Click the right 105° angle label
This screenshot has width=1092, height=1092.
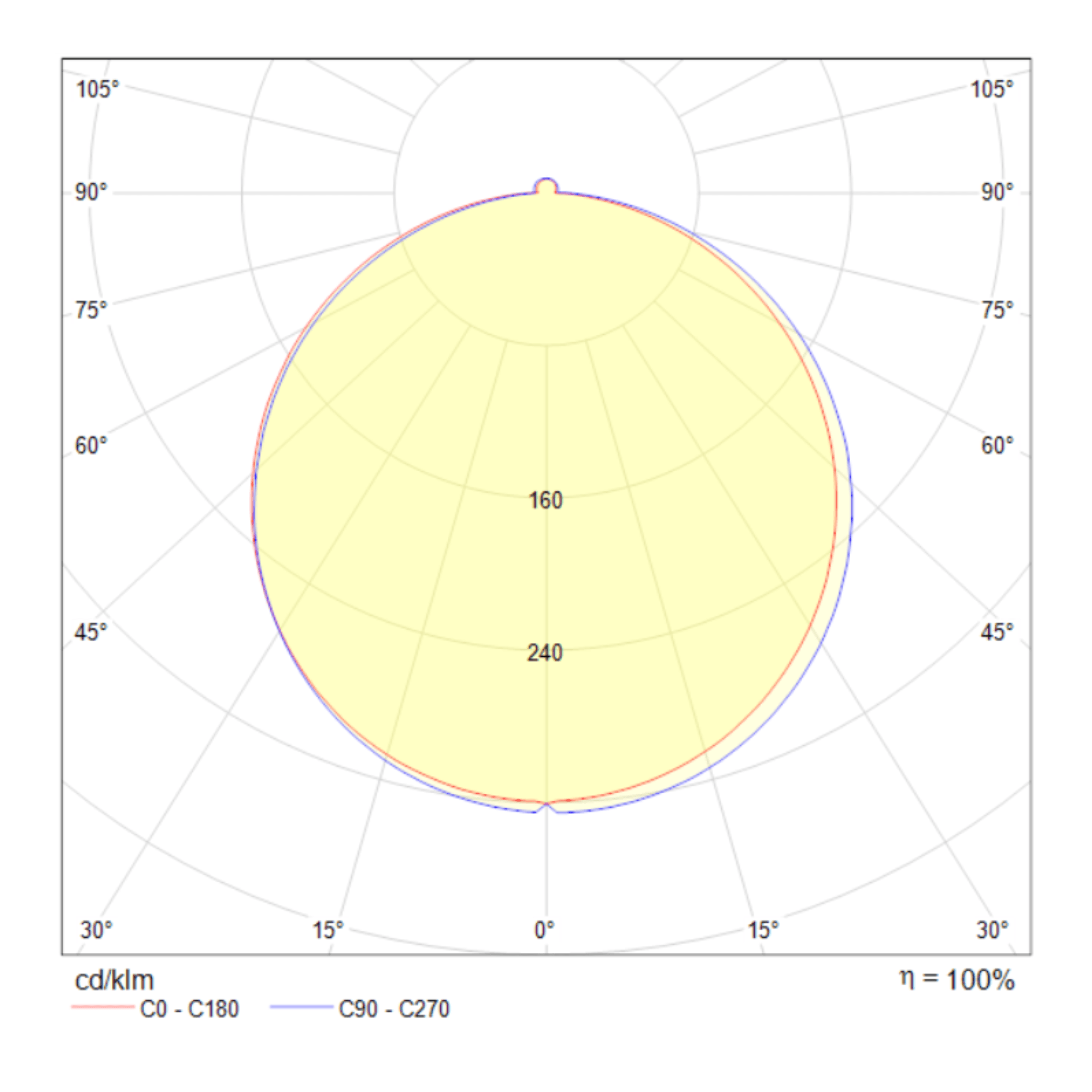[992, 90]
